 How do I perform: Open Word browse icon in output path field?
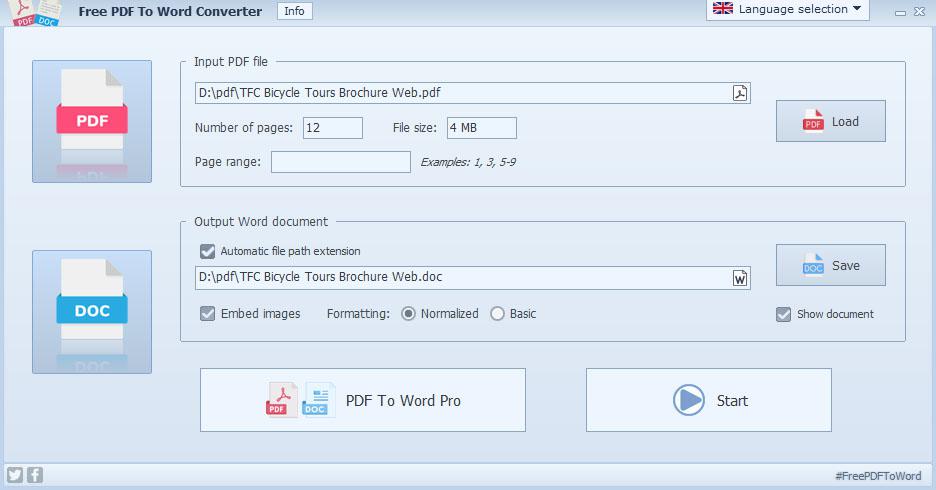point(740,278)
